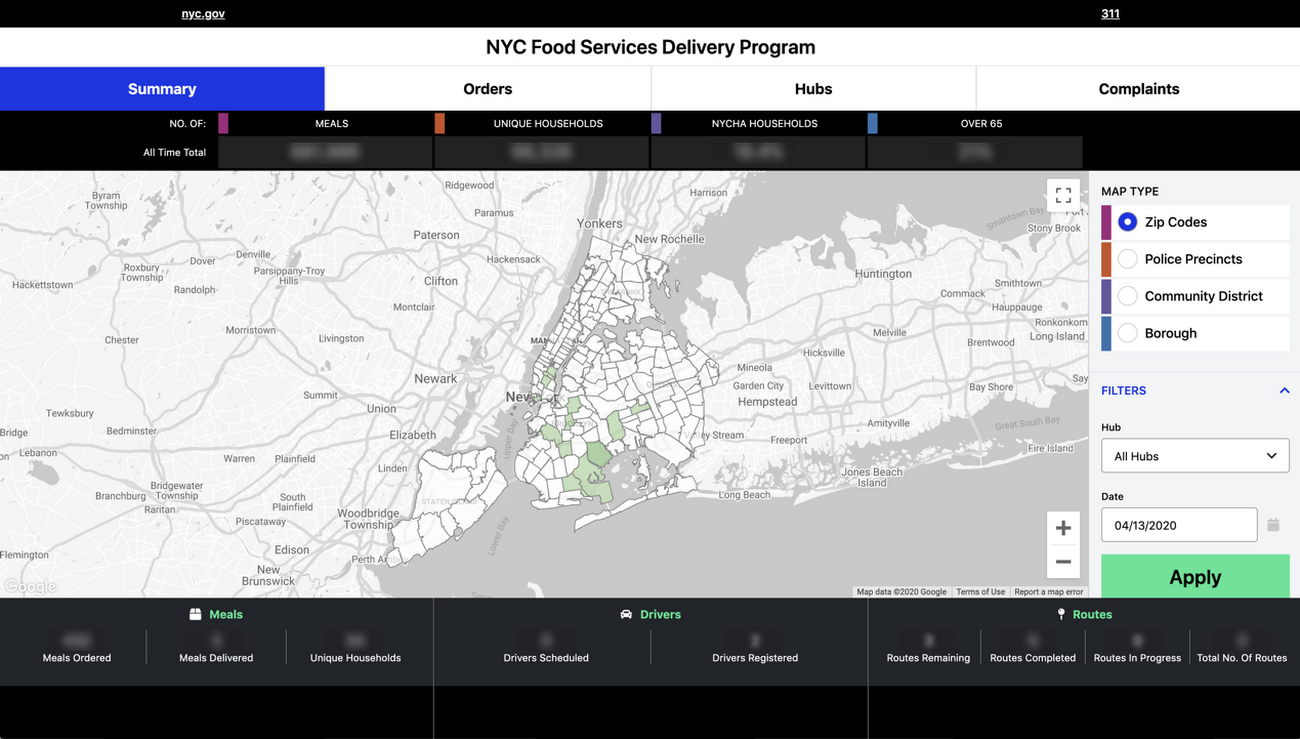Switch to the Complaints tab
Viewport: 1300px width, 739px height.
pyautogui.click(x=1139, y=89)
